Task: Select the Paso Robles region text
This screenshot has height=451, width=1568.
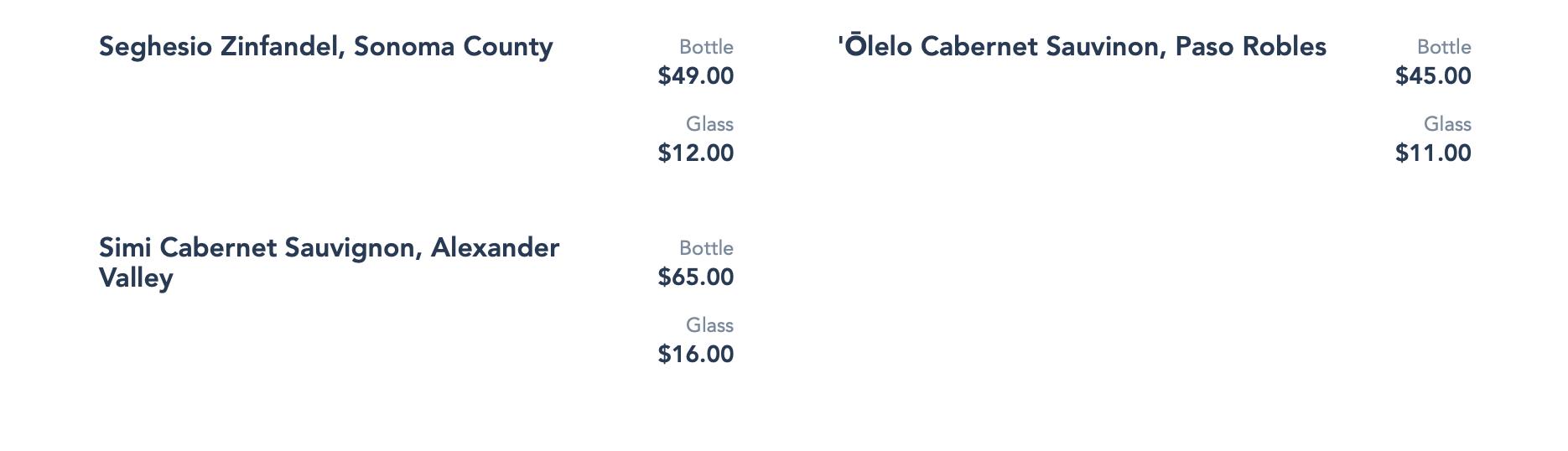Action: pos(1250,47)
